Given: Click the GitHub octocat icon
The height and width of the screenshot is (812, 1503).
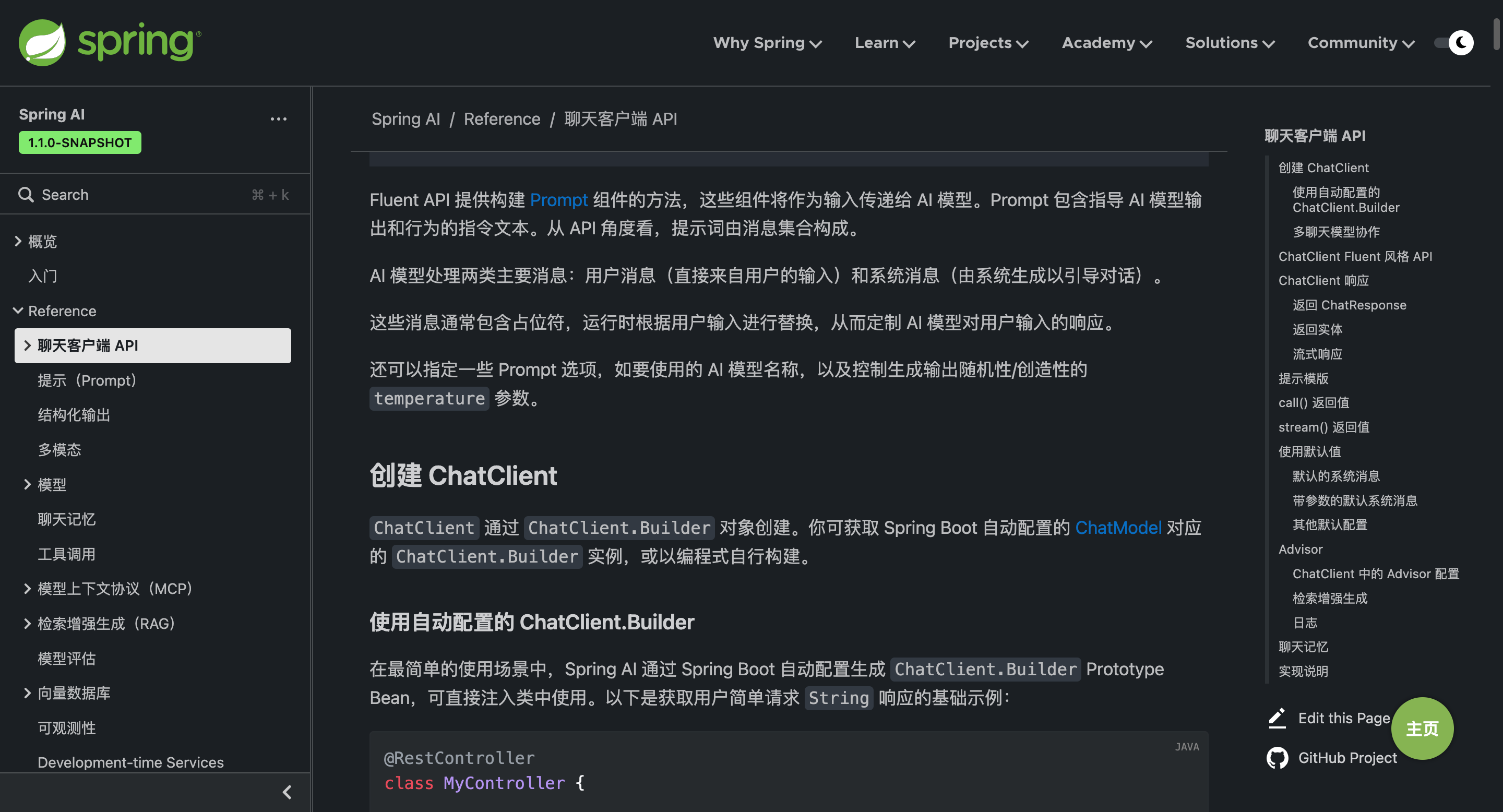Looking at the screenshot, I should click(x=1277, y=758).
